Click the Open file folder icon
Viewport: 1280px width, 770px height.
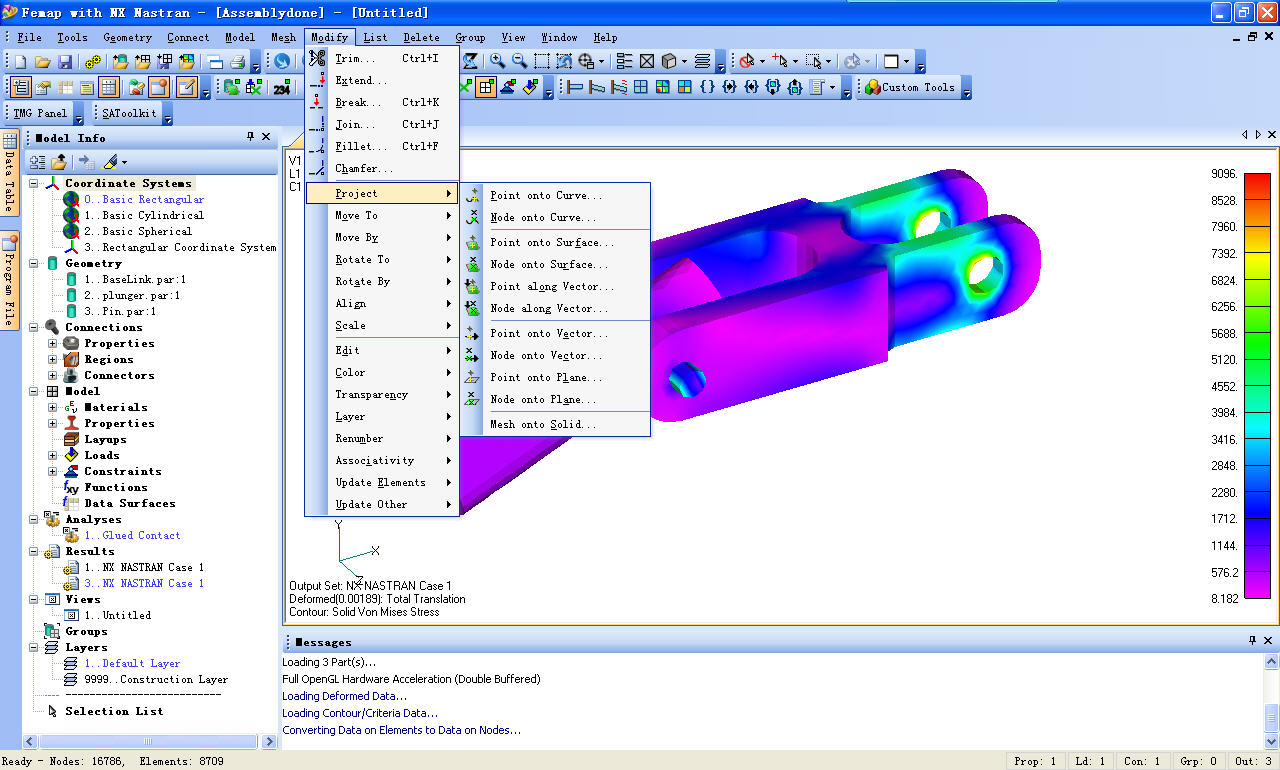pos(42,62)
